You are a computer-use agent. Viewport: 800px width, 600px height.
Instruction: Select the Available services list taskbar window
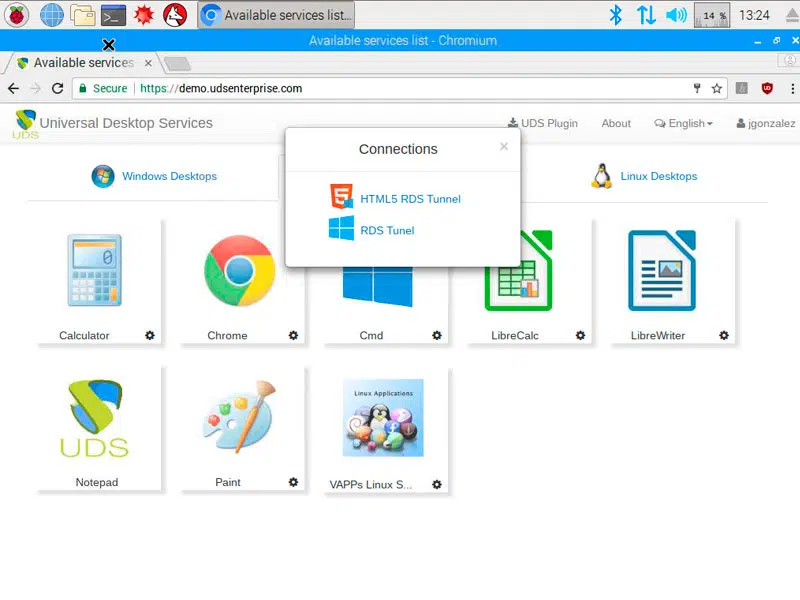click(276, 15)
